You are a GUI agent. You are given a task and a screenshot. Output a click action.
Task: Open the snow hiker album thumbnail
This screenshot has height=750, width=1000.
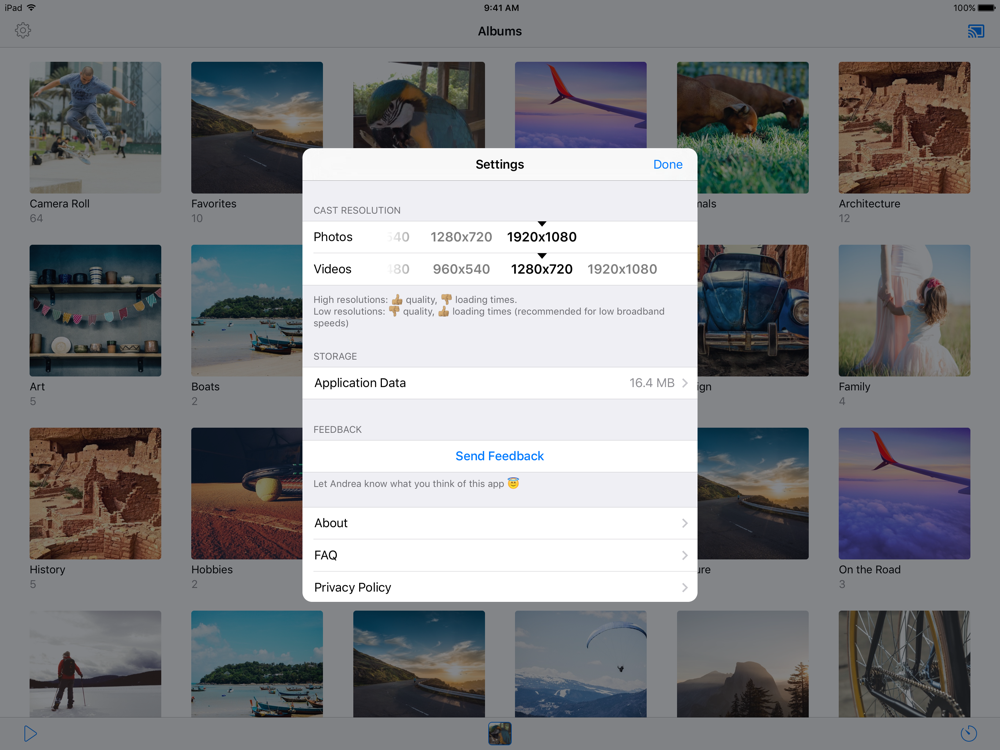[95, 664]
